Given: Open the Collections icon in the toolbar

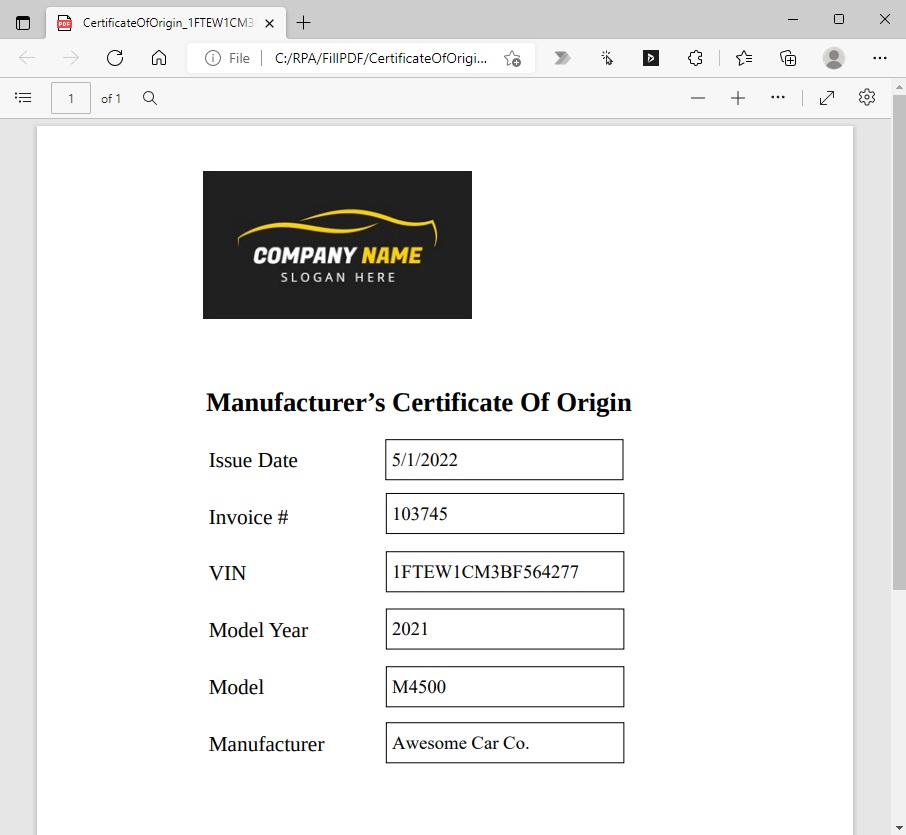Looking at the screenshot, I should [x=788, y=58].
